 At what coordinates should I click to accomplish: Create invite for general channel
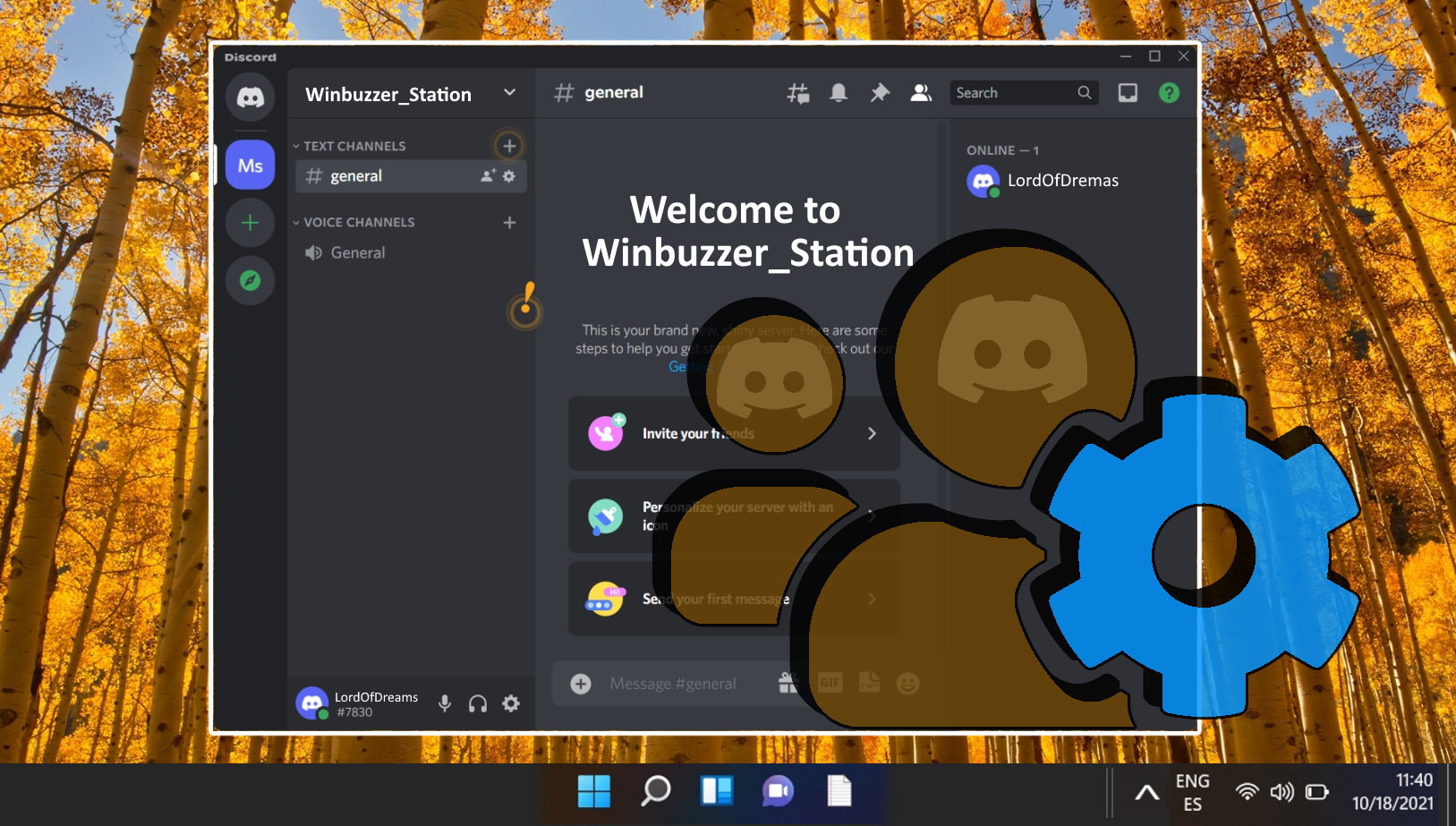point(488,176)
